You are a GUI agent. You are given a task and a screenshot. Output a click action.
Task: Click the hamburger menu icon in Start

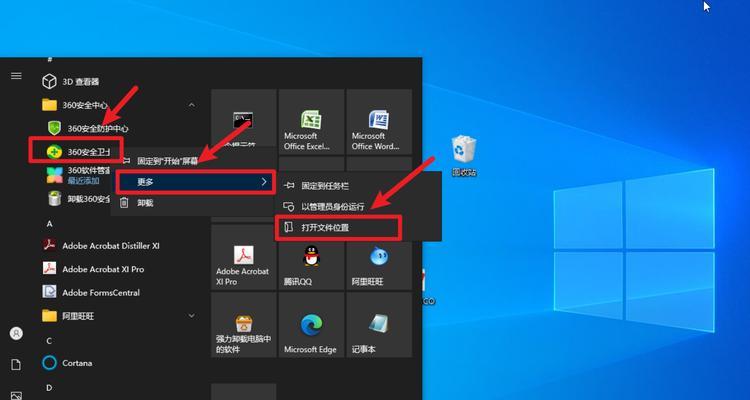[x=16, y=76]
